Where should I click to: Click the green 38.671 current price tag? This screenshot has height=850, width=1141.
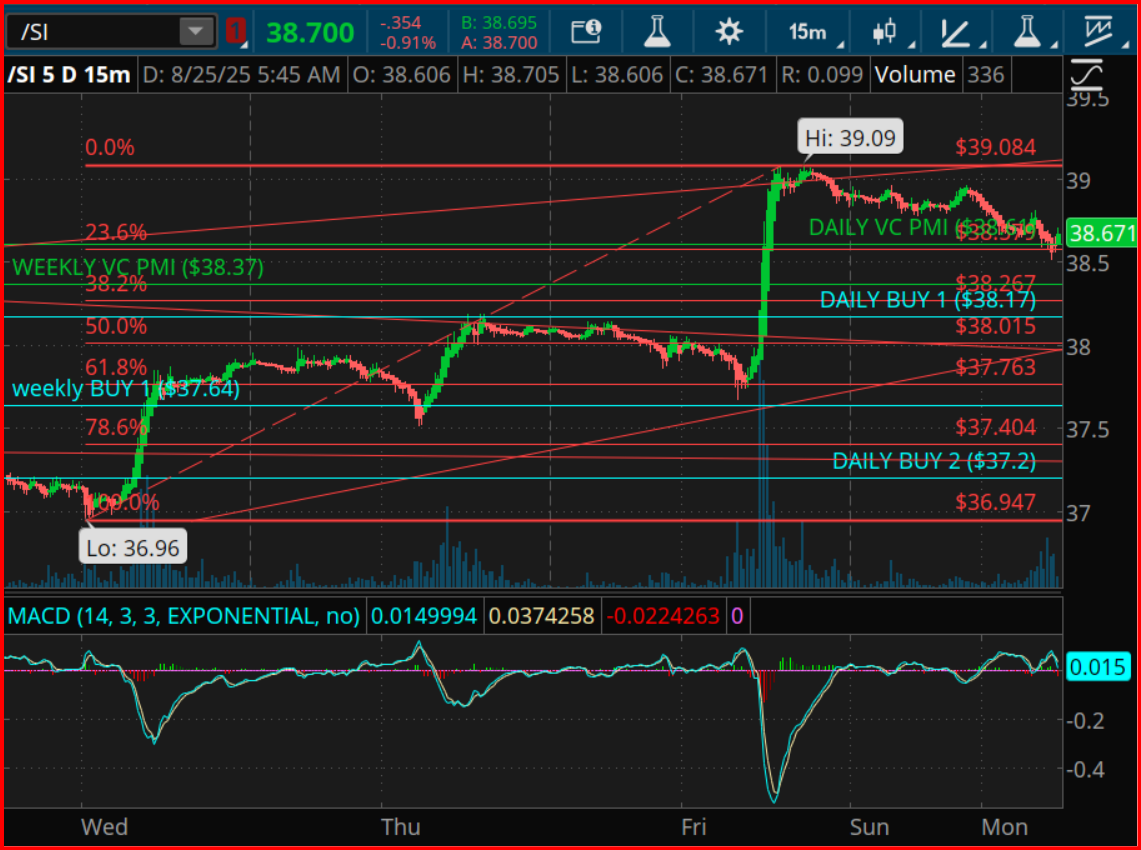coord(1102,233)
